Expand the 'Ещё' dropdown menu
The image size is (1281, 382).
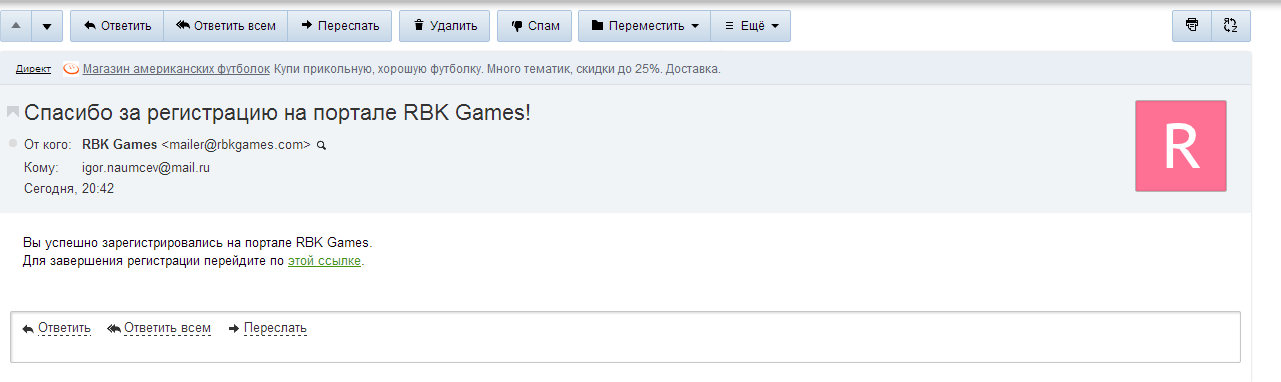point(751,26)
